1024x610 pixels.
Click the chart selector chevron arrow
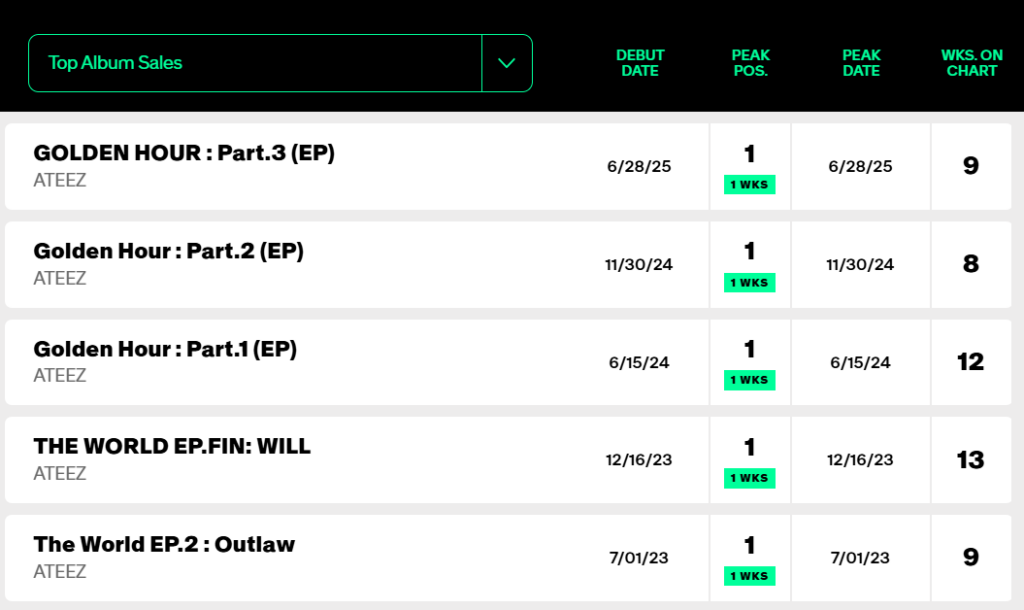click(x=507, y=63)
